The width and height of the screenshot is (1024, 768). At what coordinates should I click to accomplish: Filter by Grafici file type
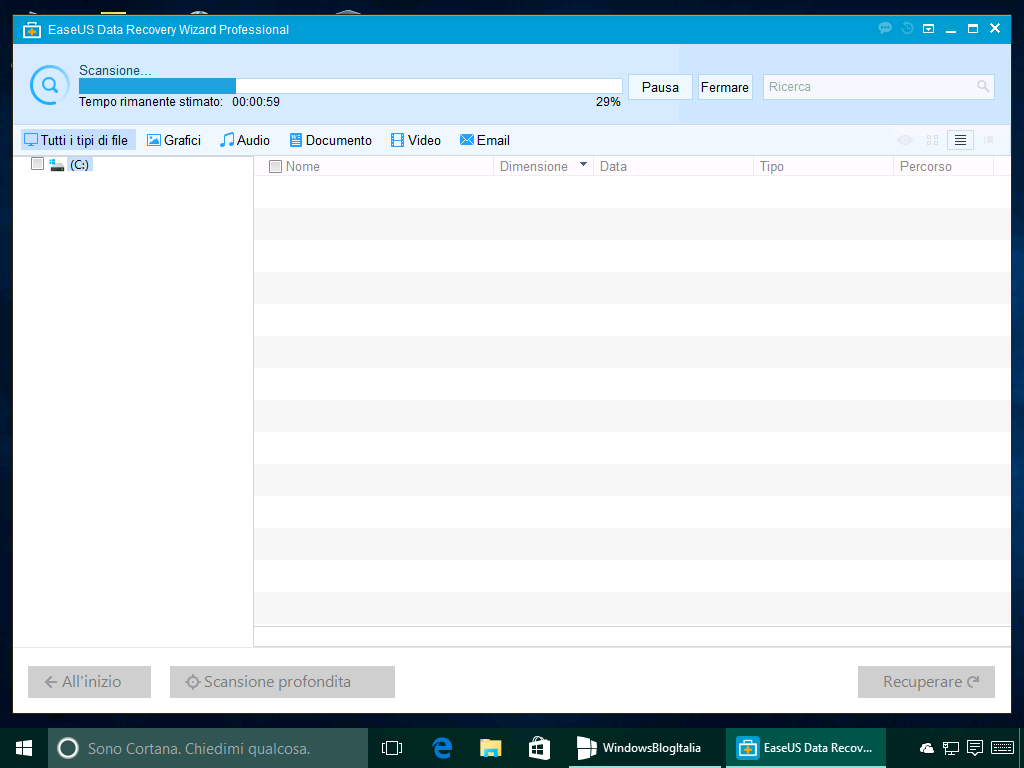coord(174,140)
